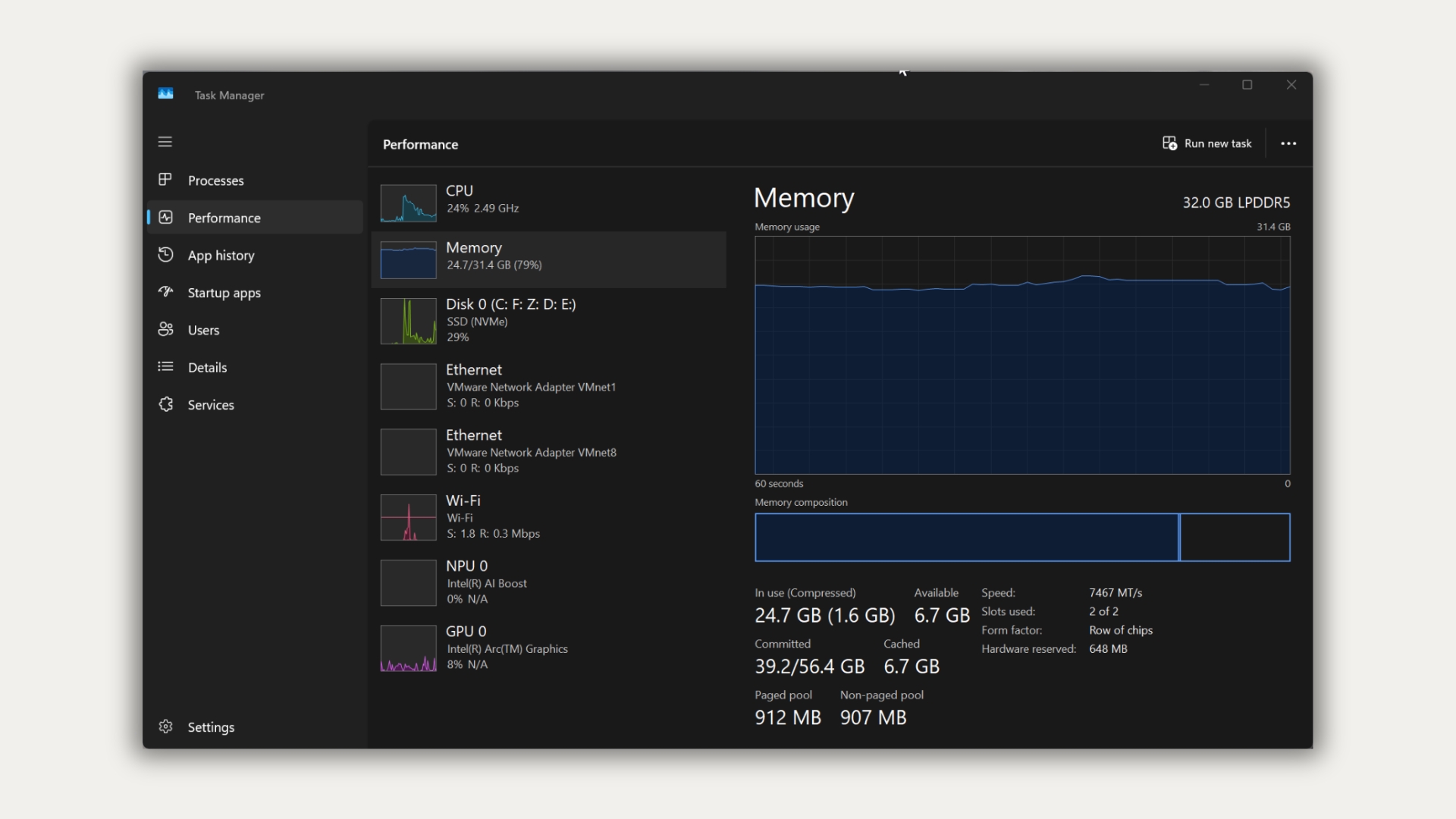Viewport: 1456px width, 819px height.
Task: Switch to Startup apps label
Action: pos(224,293)
